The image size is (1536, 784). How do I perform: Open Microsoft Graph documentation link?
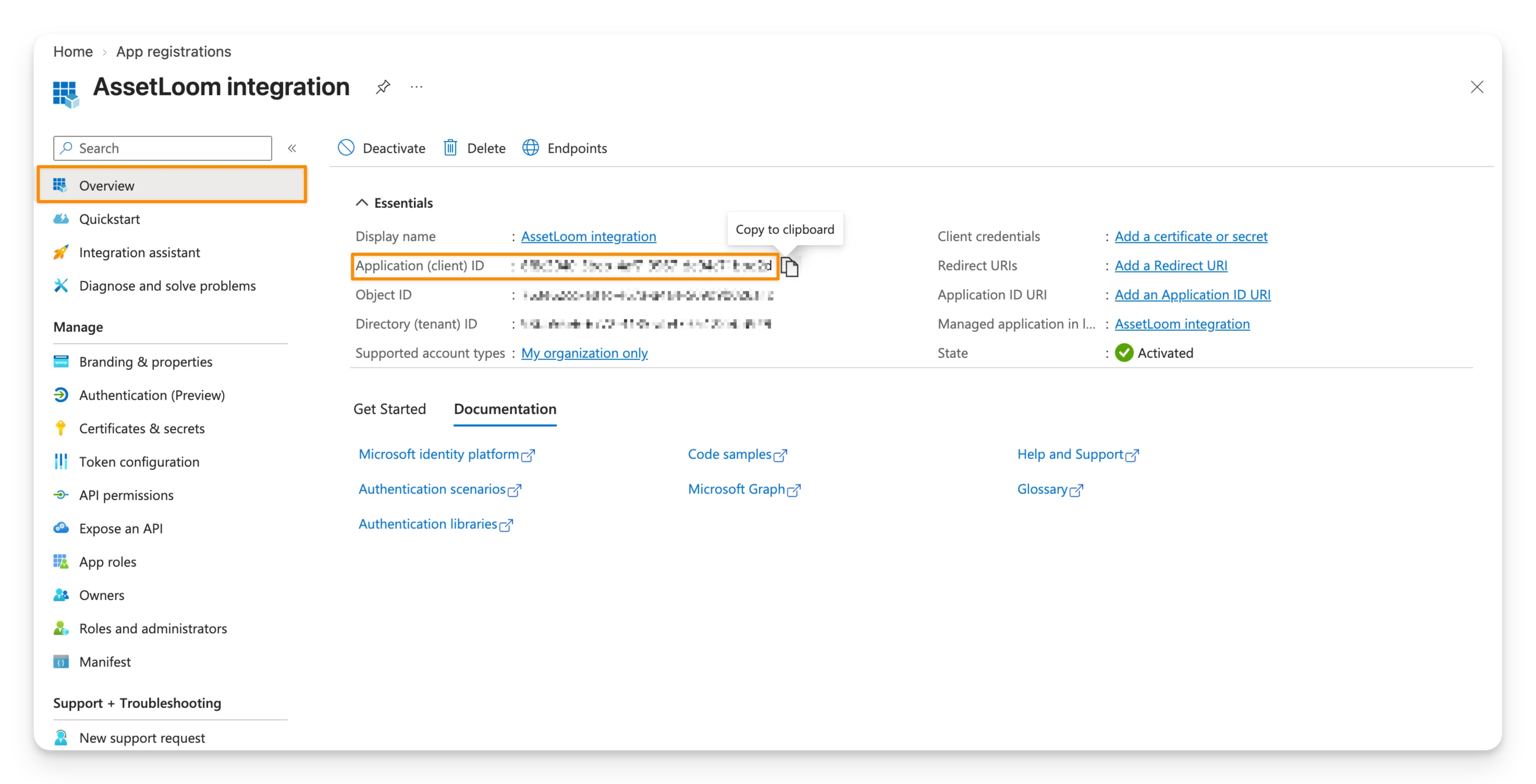[744, 489]
